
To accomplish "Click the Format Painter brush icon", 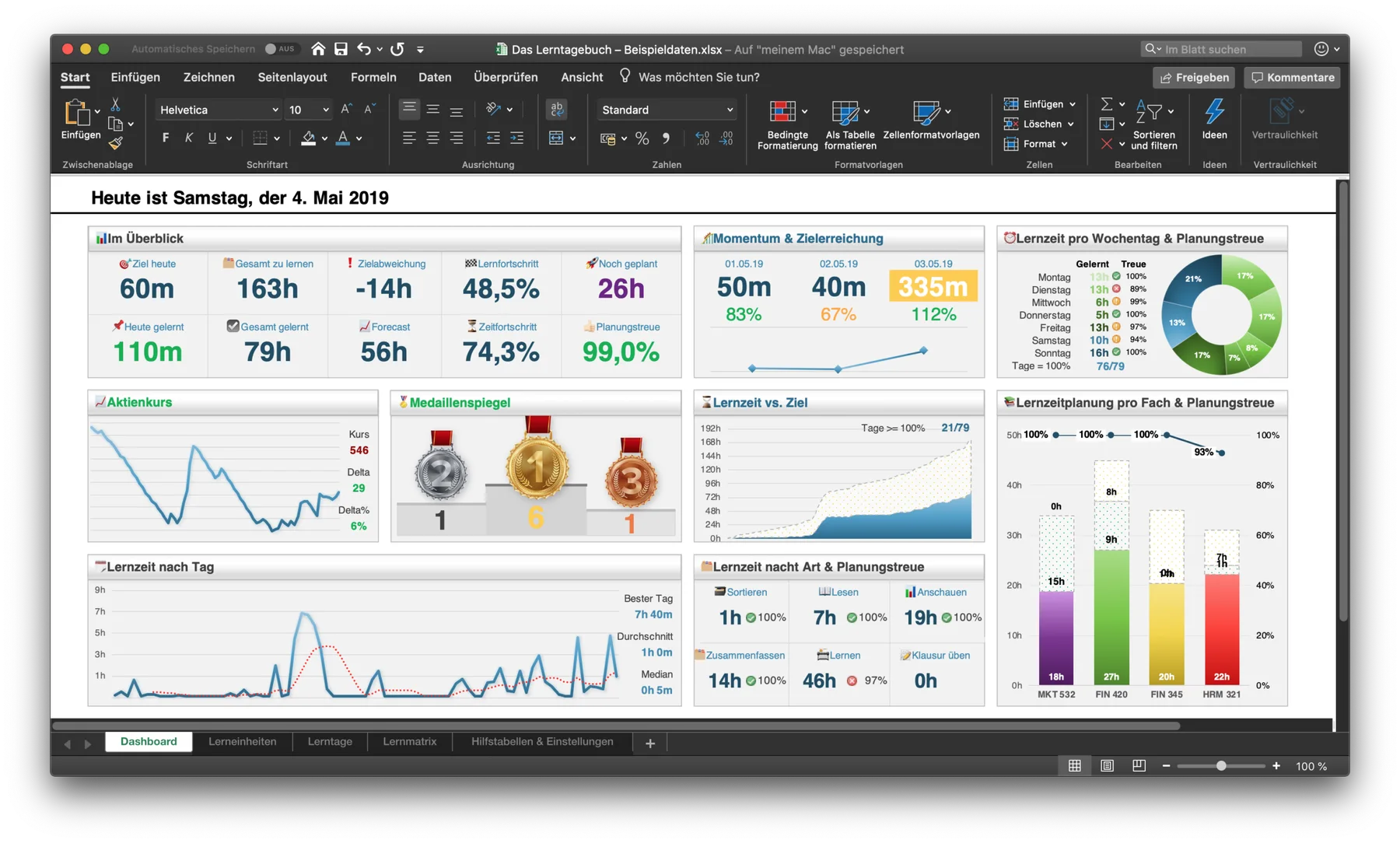I will (115, 143).
